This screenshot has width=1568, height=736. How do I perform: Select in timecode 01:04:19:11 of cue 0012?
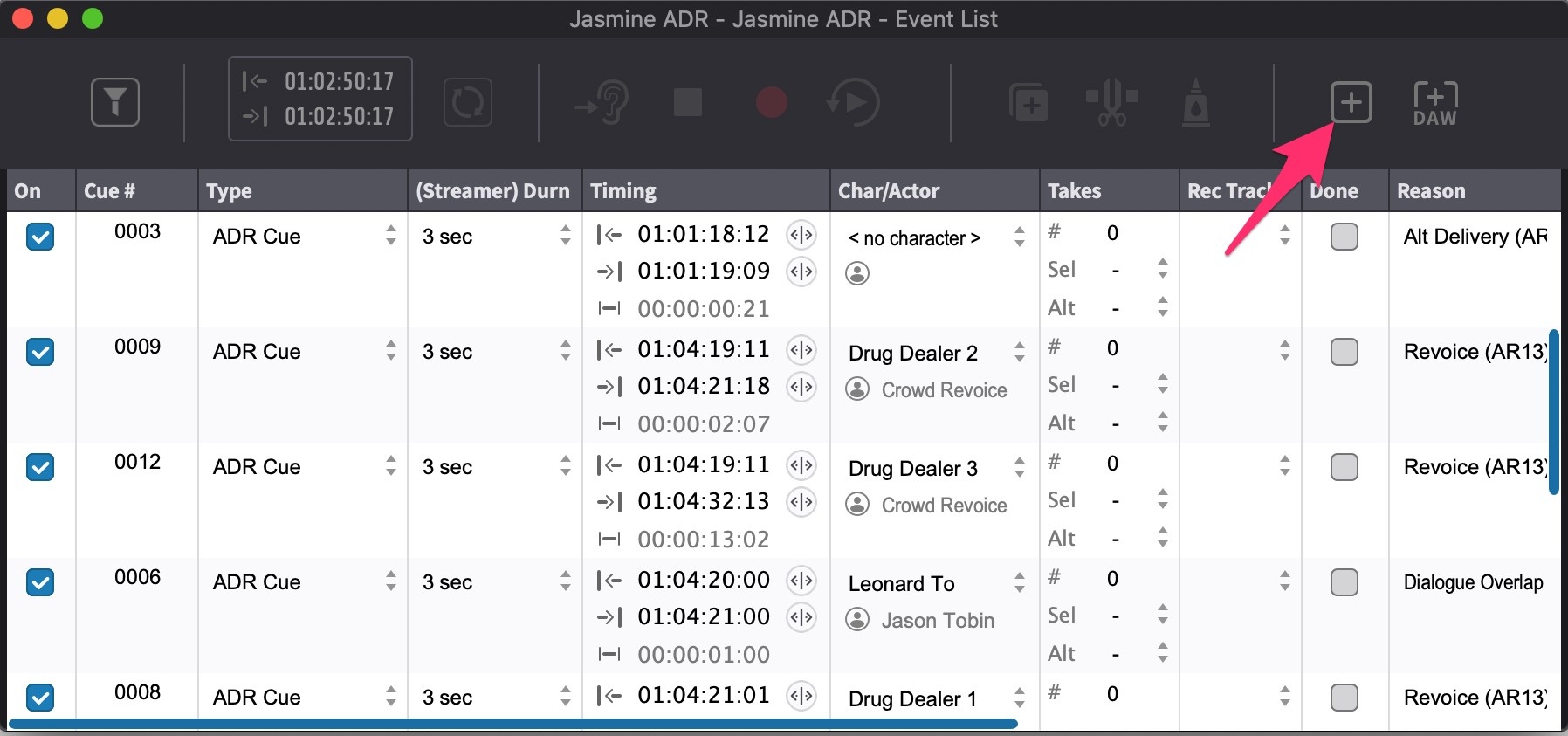pos(704,464)
